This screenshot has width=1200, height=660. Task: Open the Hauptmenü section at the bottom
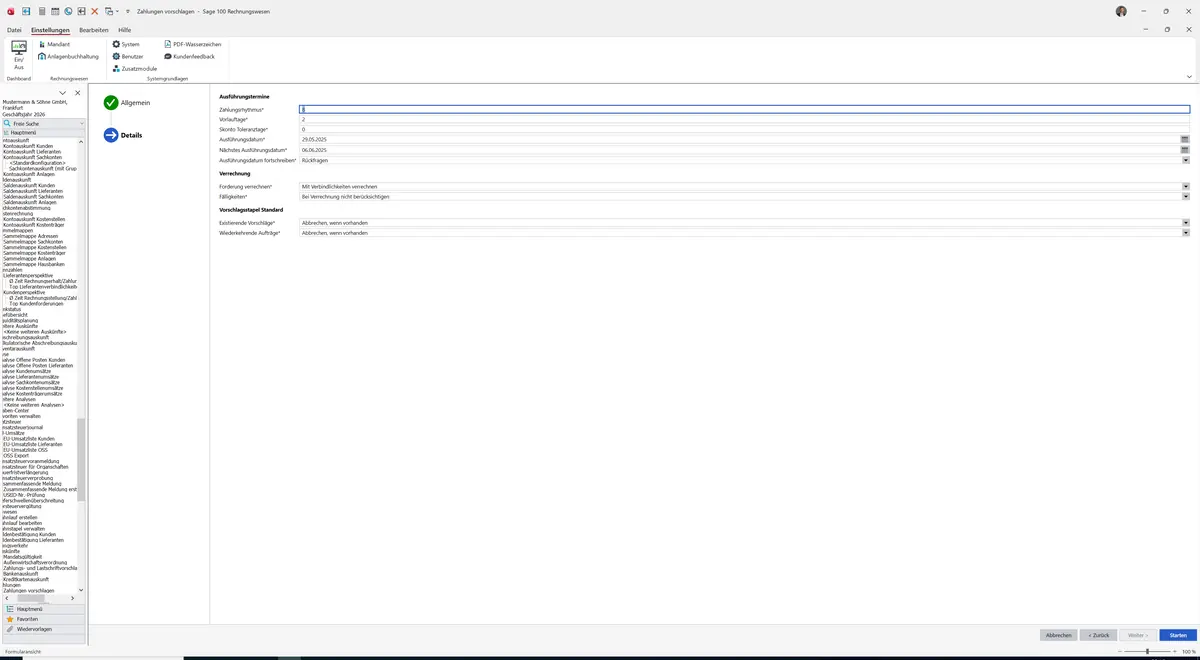[x=43, y=608]
